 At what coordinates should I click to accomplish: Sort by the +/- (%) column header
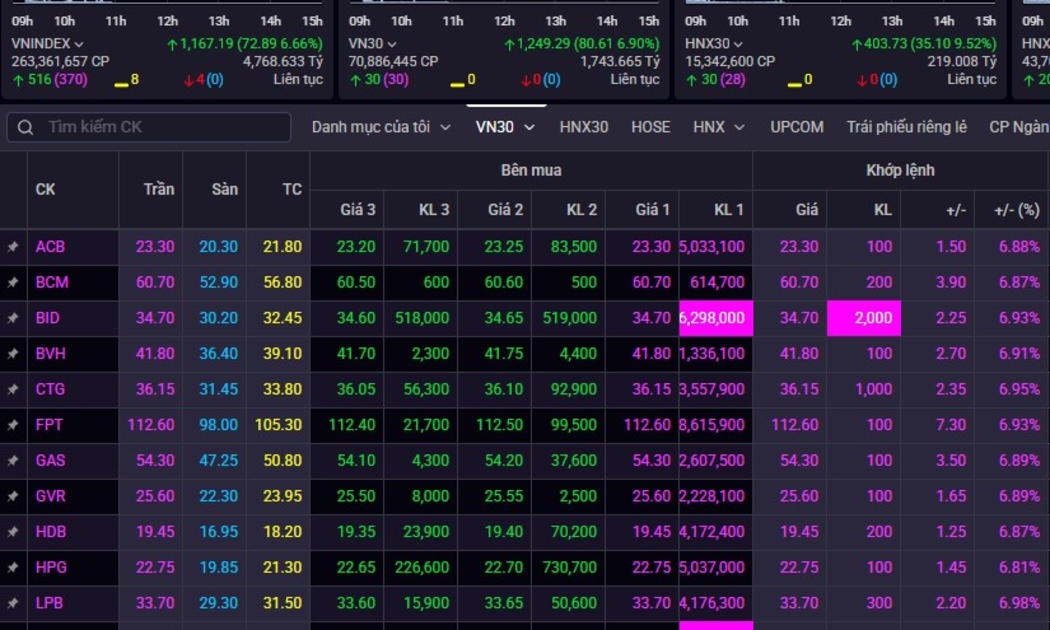click(x=1016, y=210)
